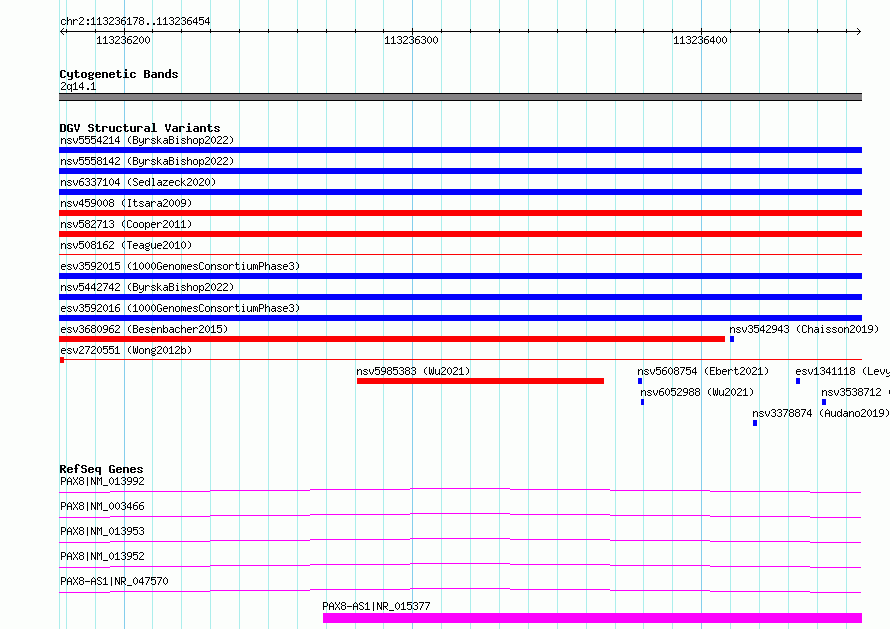Open nsv5608754 (Ebert2021) label
890x629 pixels.
click(703, 371)
